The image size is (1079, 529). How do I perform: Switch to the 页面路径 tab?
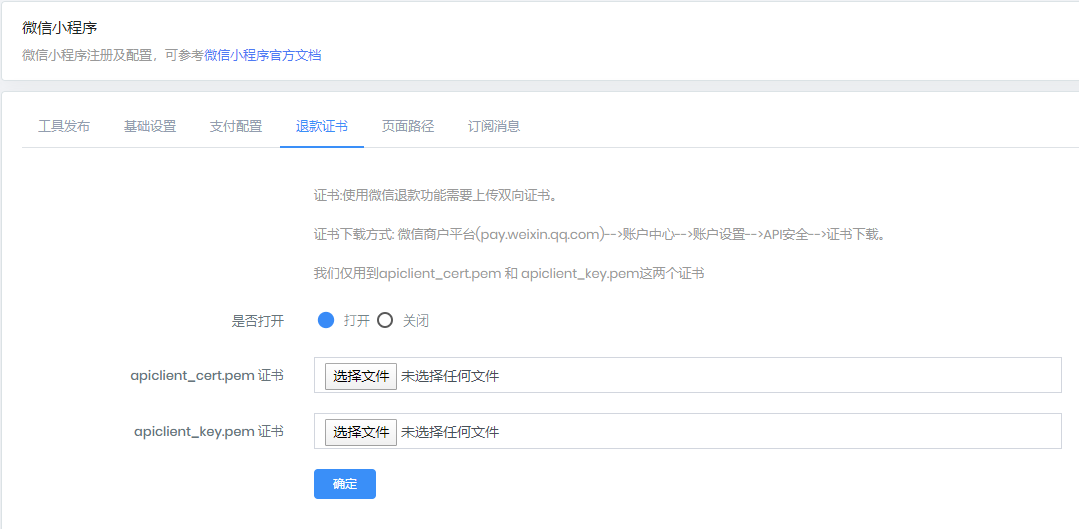408,126
